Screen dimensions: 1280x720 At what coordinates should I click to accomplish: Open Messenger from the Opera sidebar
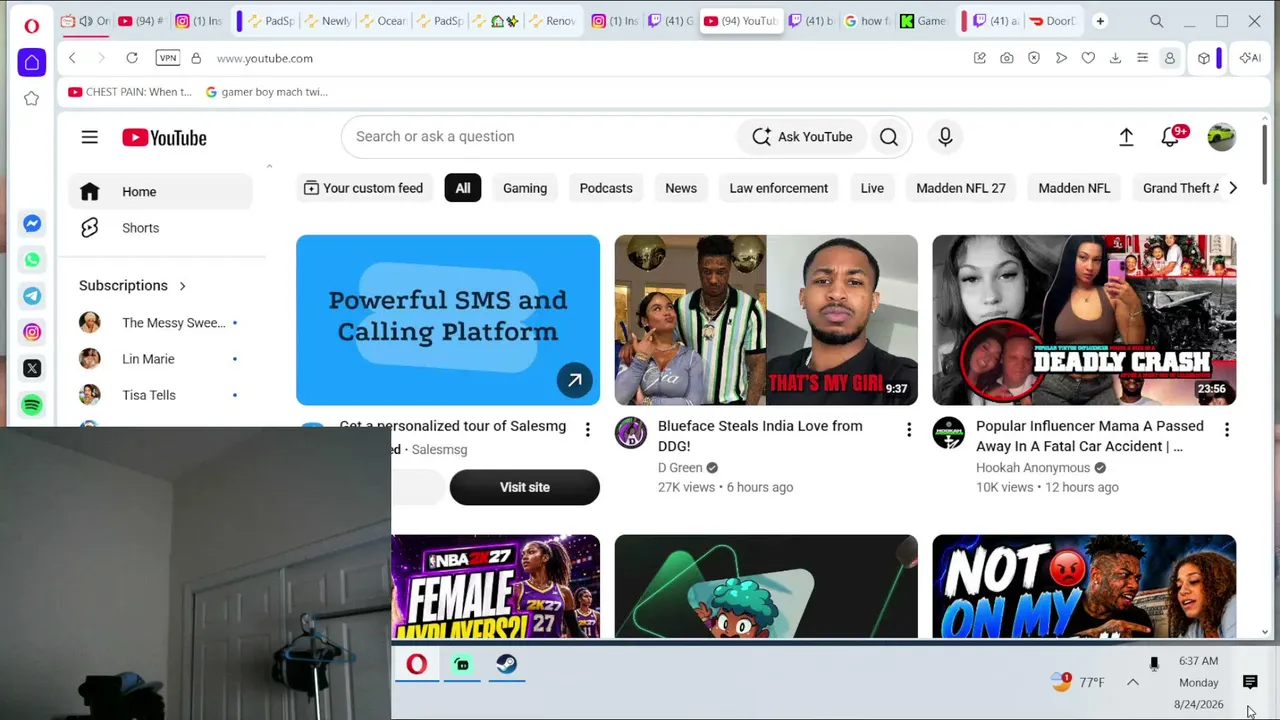point(32,224)
